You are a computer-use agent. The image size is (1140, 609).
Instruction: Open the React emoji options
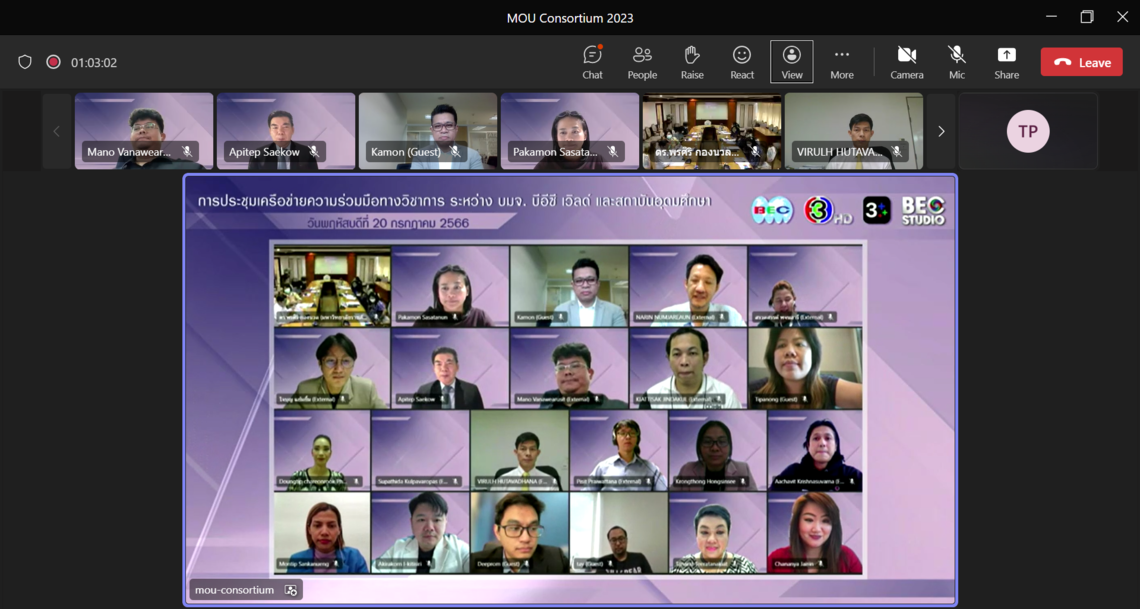(x=742, y=62)
